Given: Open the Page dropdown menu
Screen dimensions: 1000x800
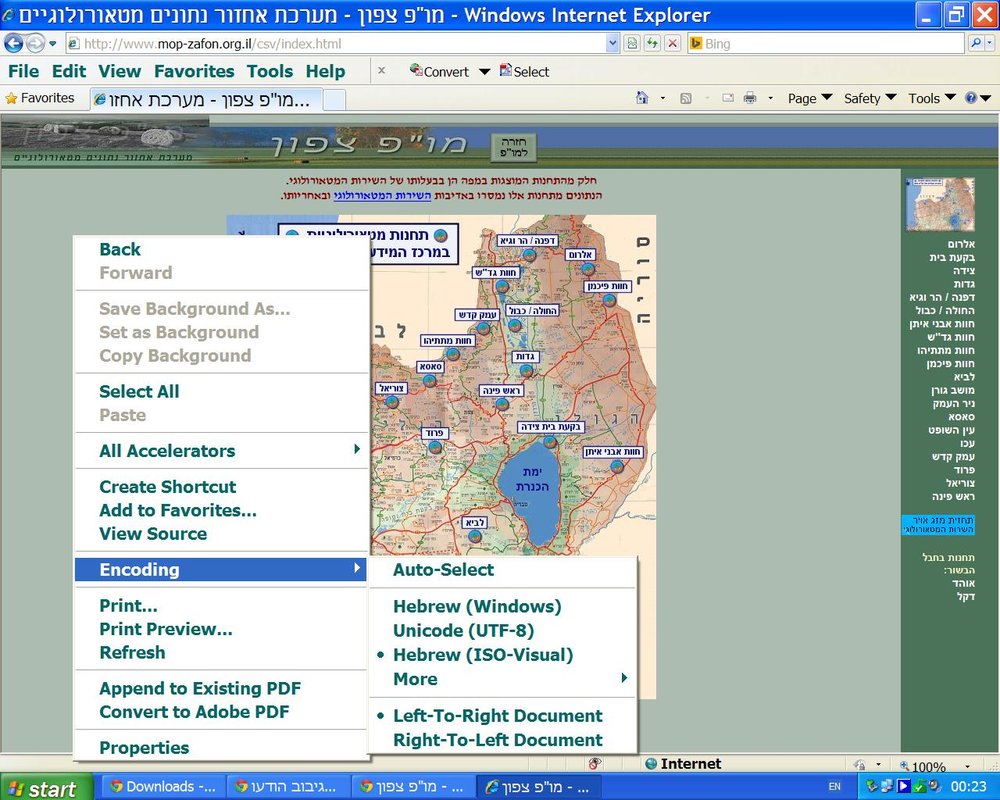Looking at the screenshot, I should (x=809, y=98).
